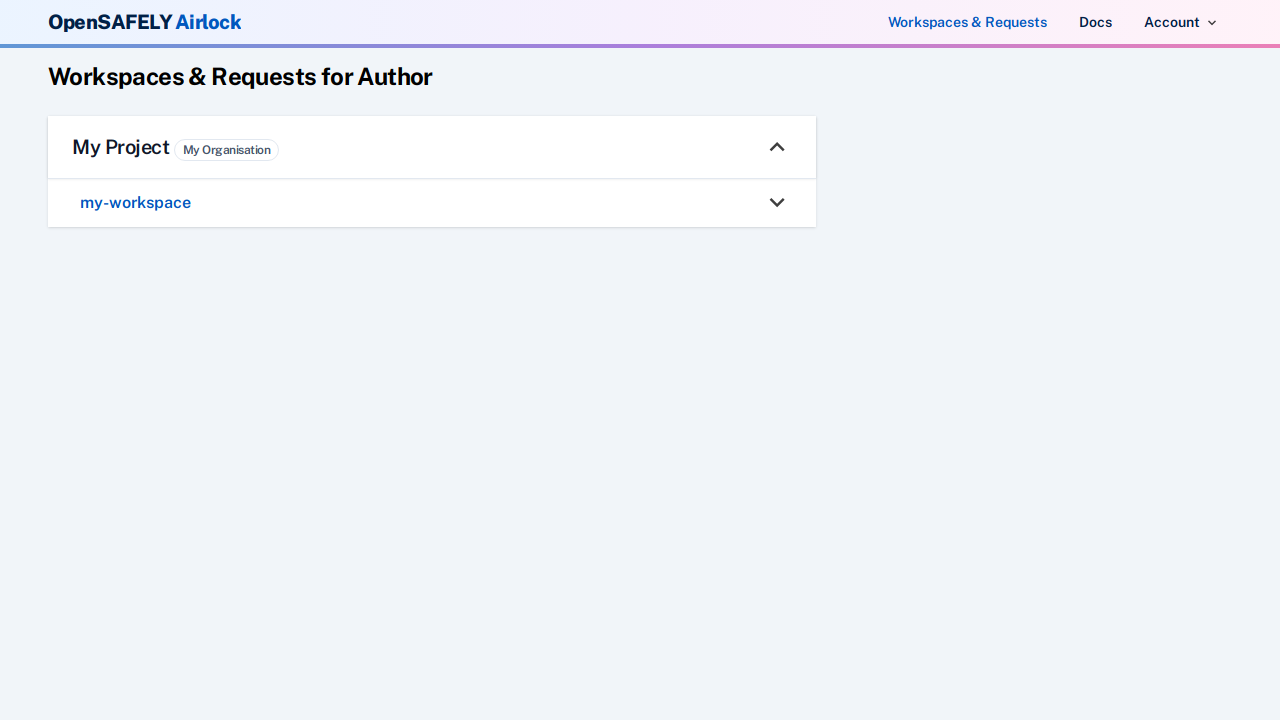1280x720 pixels.
Task: Open the Account dropdown menu
Action: click(1172, 22)
